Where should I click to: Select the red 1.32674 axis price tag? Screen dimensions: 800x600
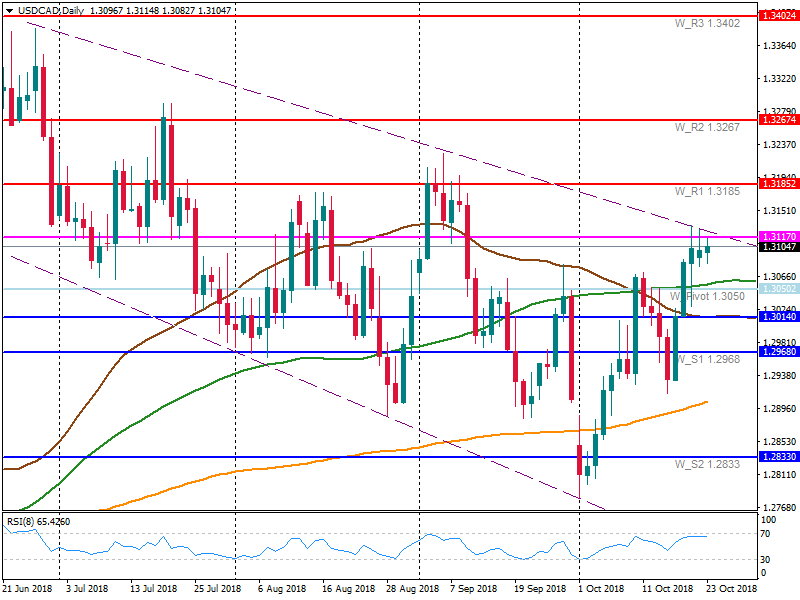point(777,119)
